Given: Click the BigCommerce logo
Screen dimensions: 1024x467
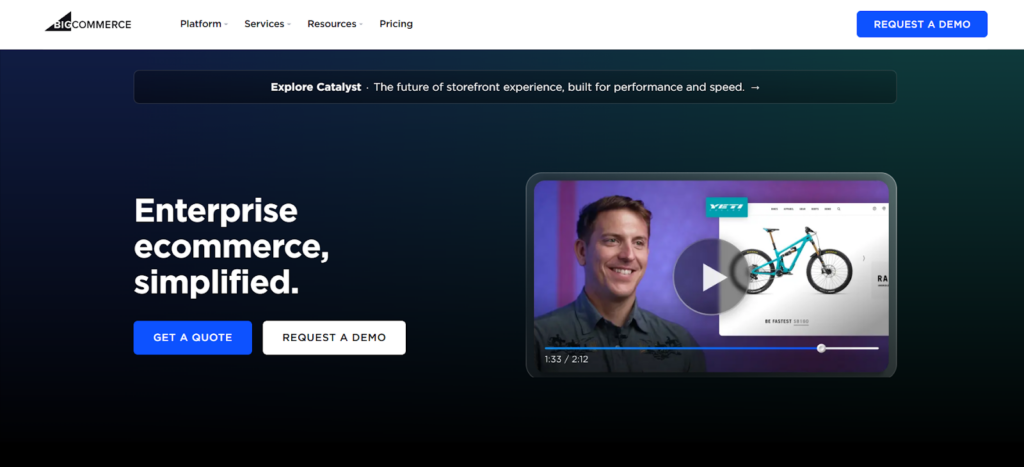Looking at the screenshot, I should 88,22.
